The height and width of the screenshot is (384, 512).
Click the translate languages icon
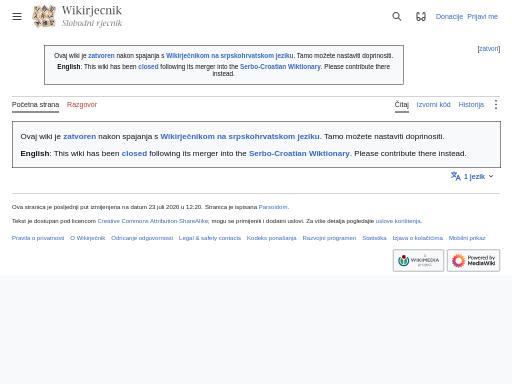(456, 176)
